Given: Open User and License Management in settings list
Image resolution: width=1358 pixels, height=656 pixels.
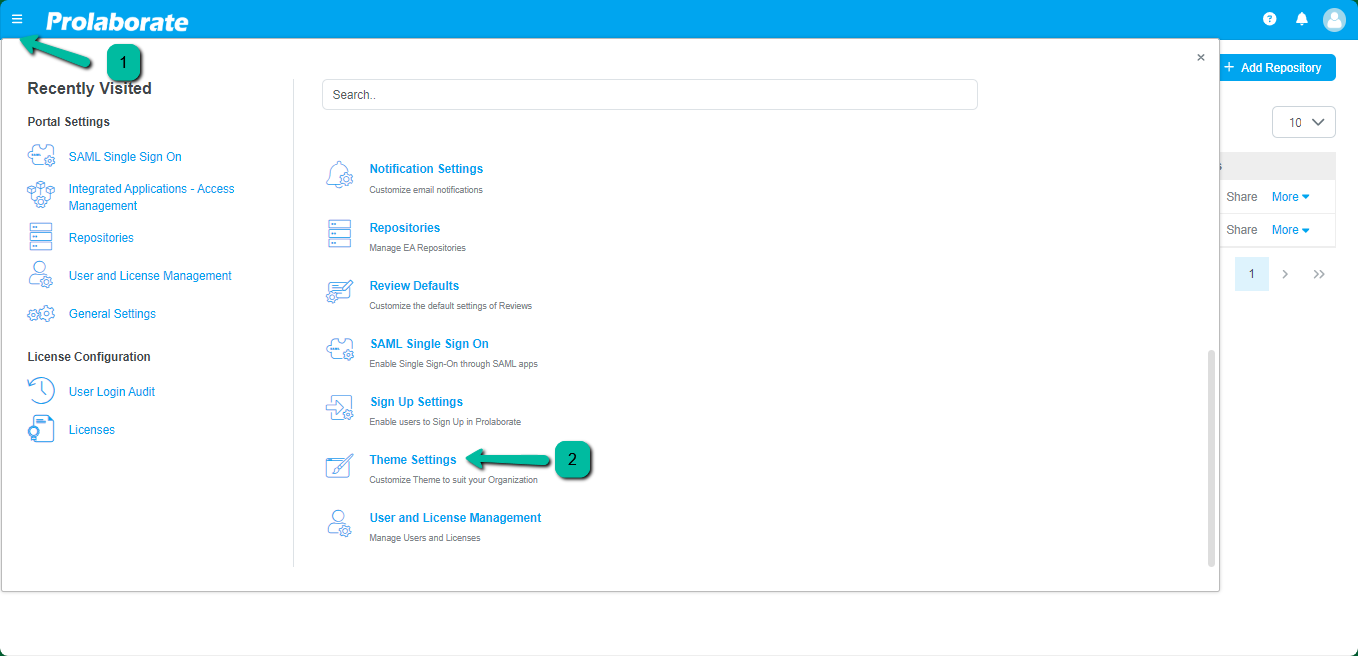Looking at the screenshot, I should coord(455,518).
